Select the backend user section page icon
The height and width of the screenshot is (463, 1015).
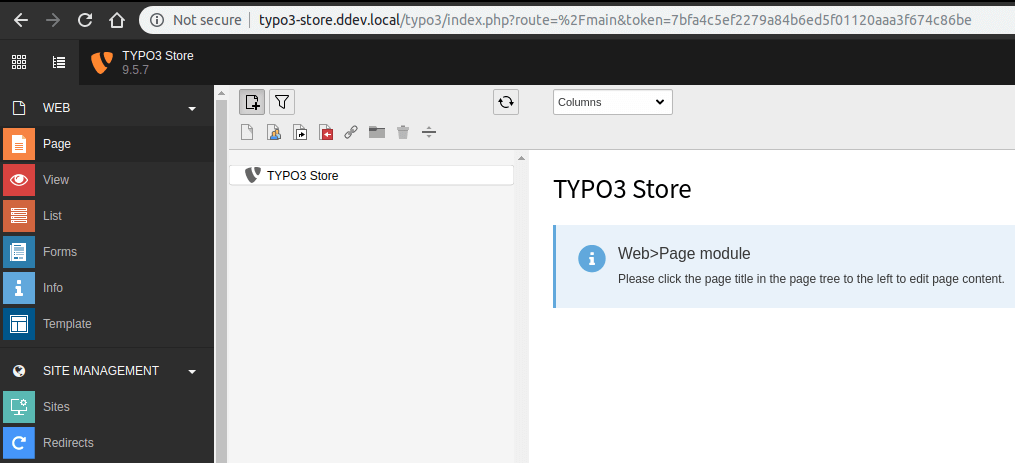pyautogui.click(x=273, y=132)
